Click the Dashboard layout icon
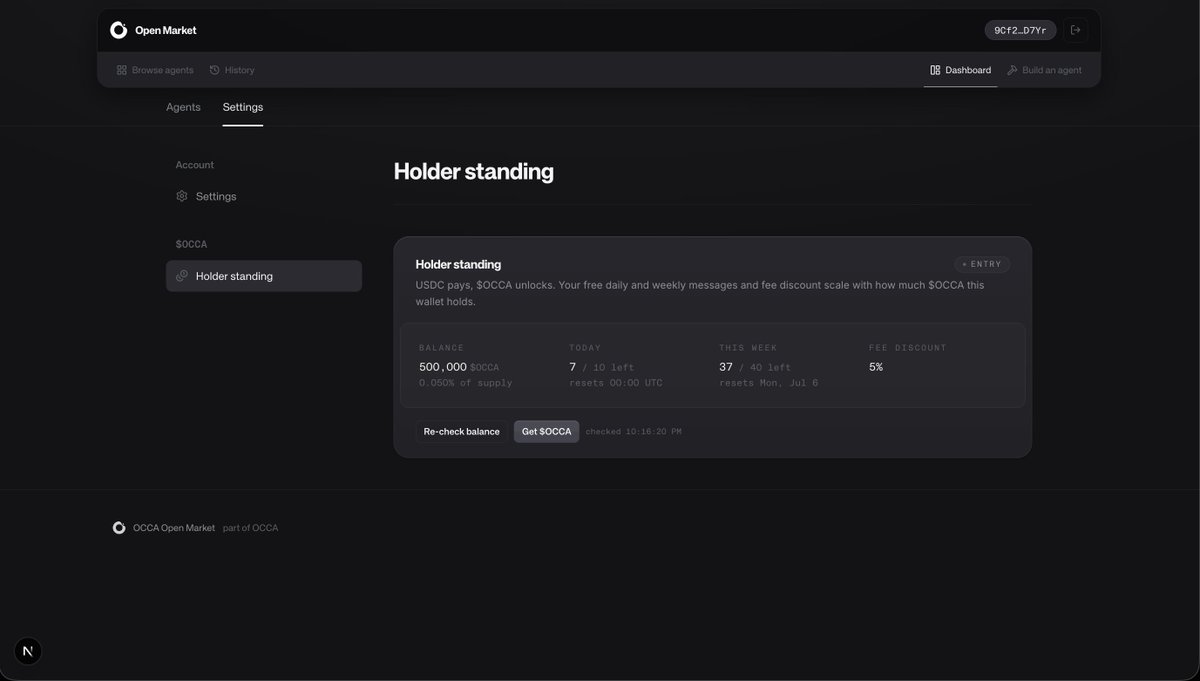This screenshot has height=681, width=1200. click(x=935, y=70)
